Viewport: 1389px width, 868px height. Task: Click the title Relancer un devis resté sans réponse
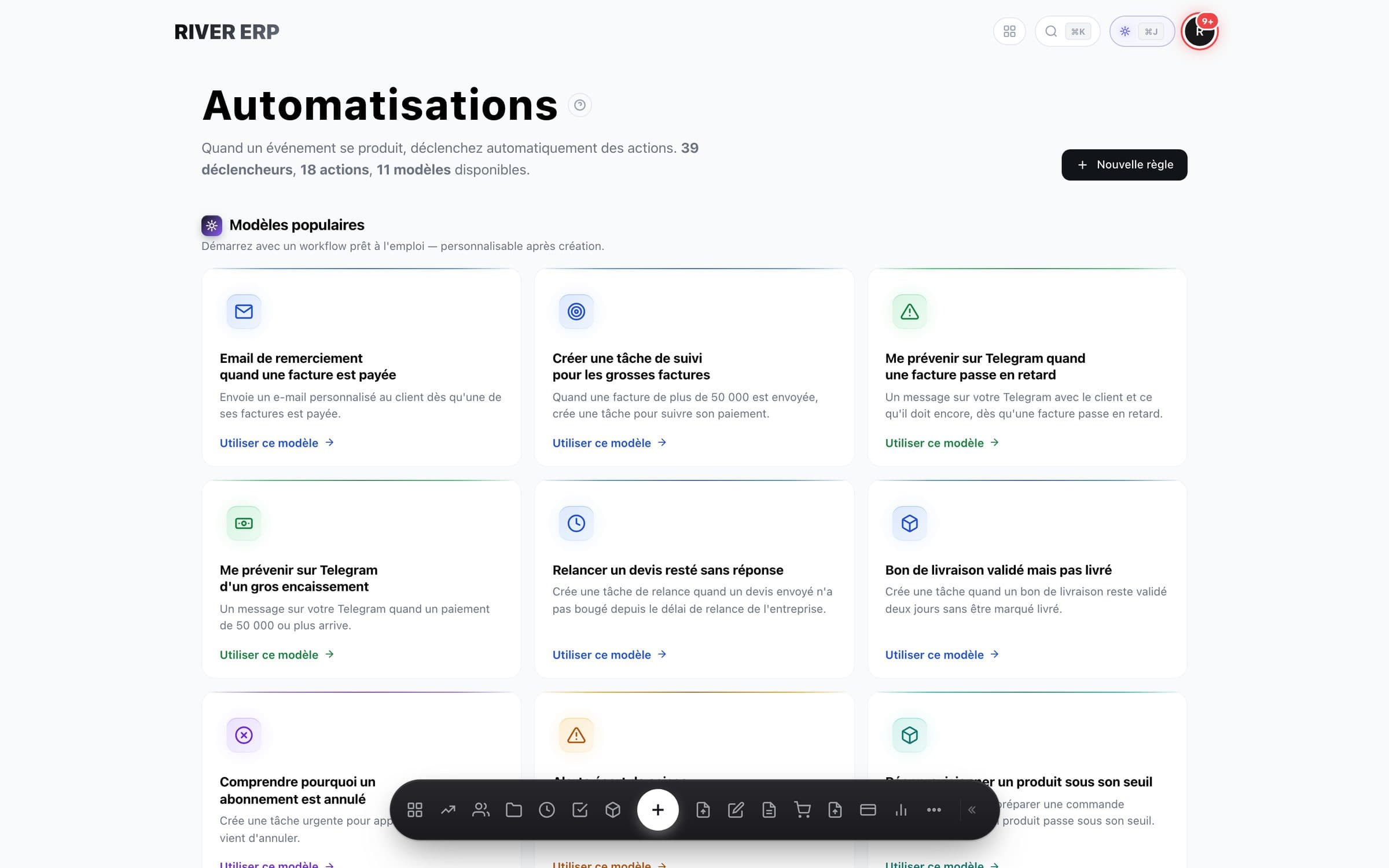668,570
